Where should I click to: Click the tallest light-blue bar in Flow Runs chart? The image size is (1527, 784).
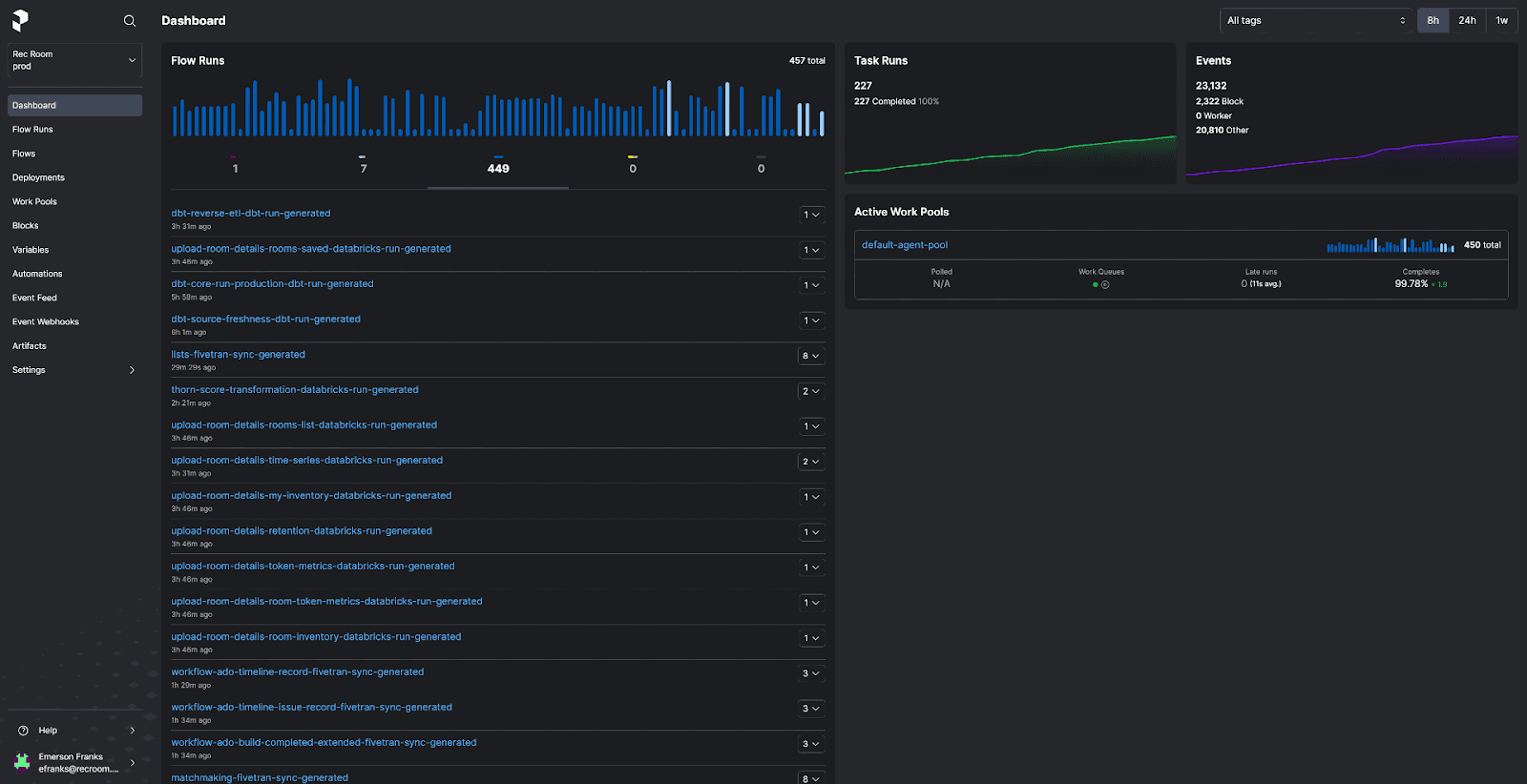(669, 108)
